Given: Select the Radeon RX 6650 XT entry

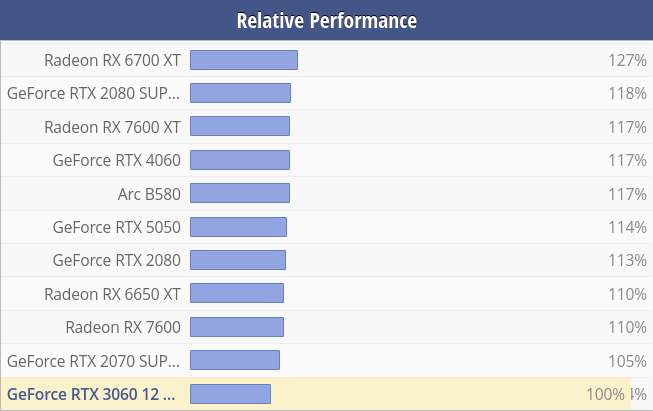Looking at the screenshot, I should click(x=112, y=294).
